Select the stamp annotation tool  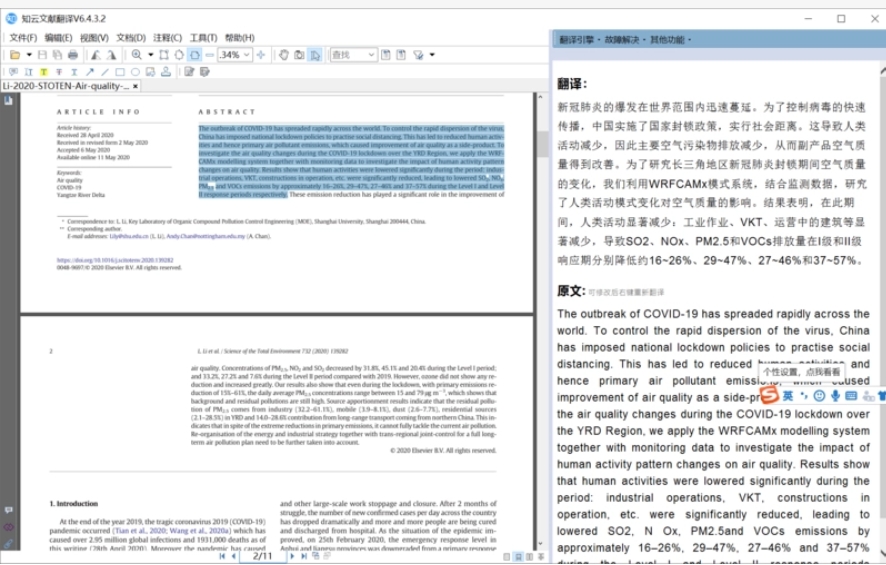pos(166,72)
